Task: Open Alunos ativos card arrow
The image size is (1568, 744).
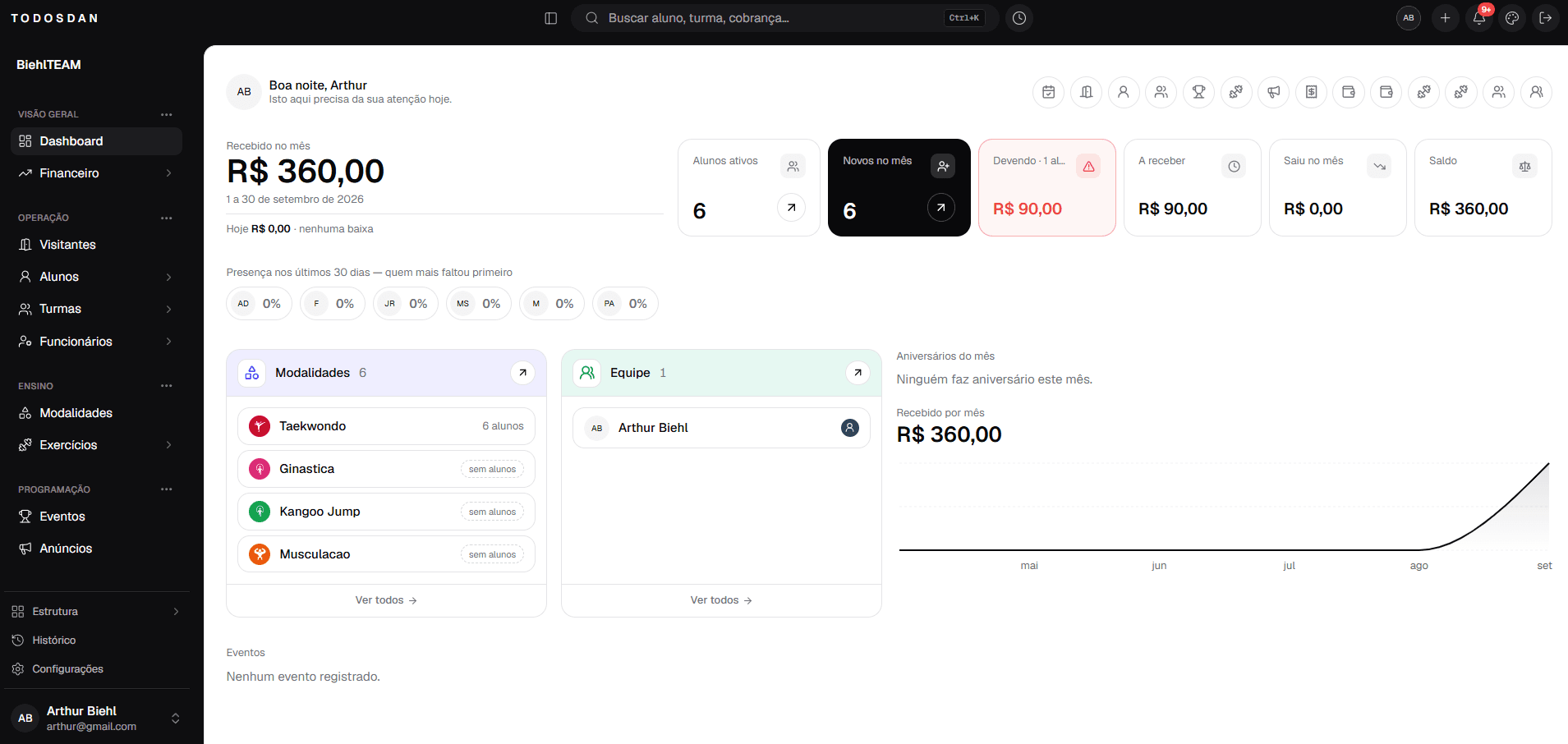Action: [792, 208]
